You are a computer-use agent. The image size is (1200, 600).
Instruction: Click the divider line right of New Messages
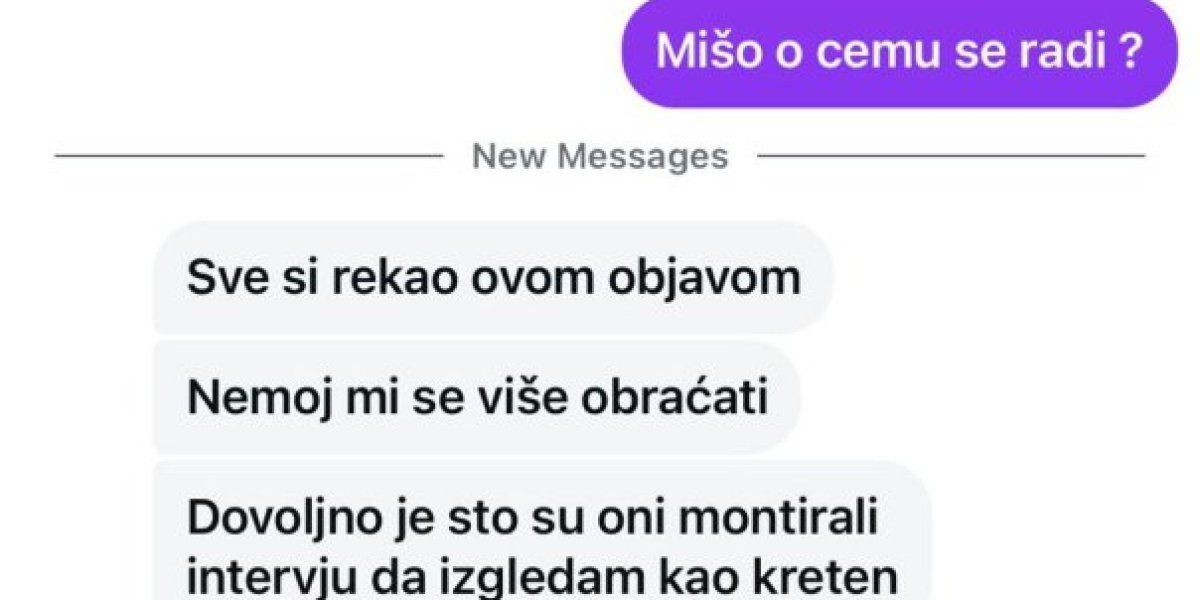click(x=951, y=156)
